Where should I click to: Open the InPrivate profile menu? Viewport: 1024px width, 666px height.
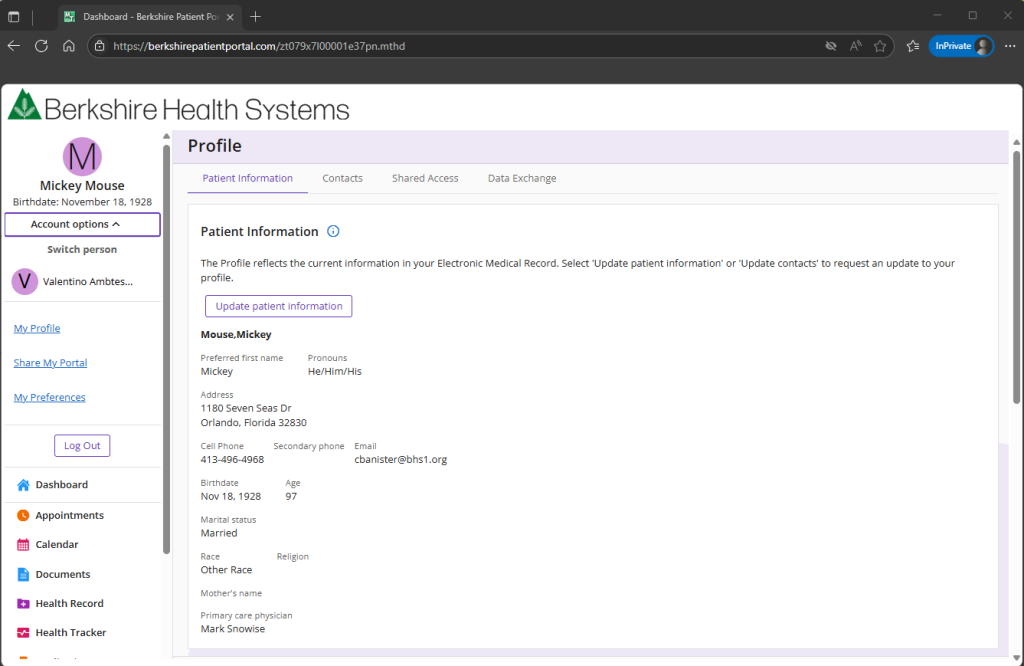click(961, 46)
